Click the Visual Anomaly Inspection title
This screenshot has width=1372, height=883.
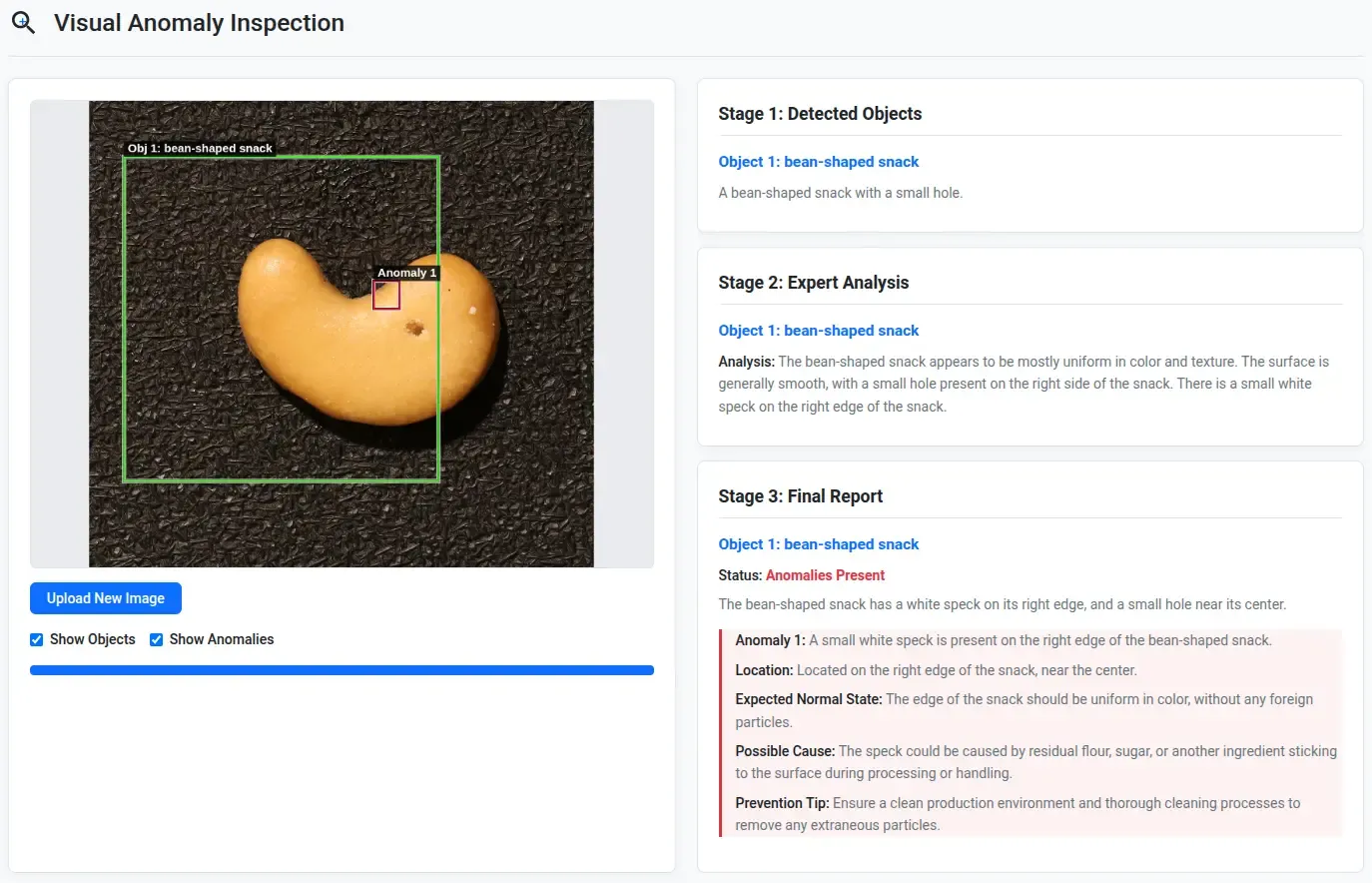coord(199,23)
